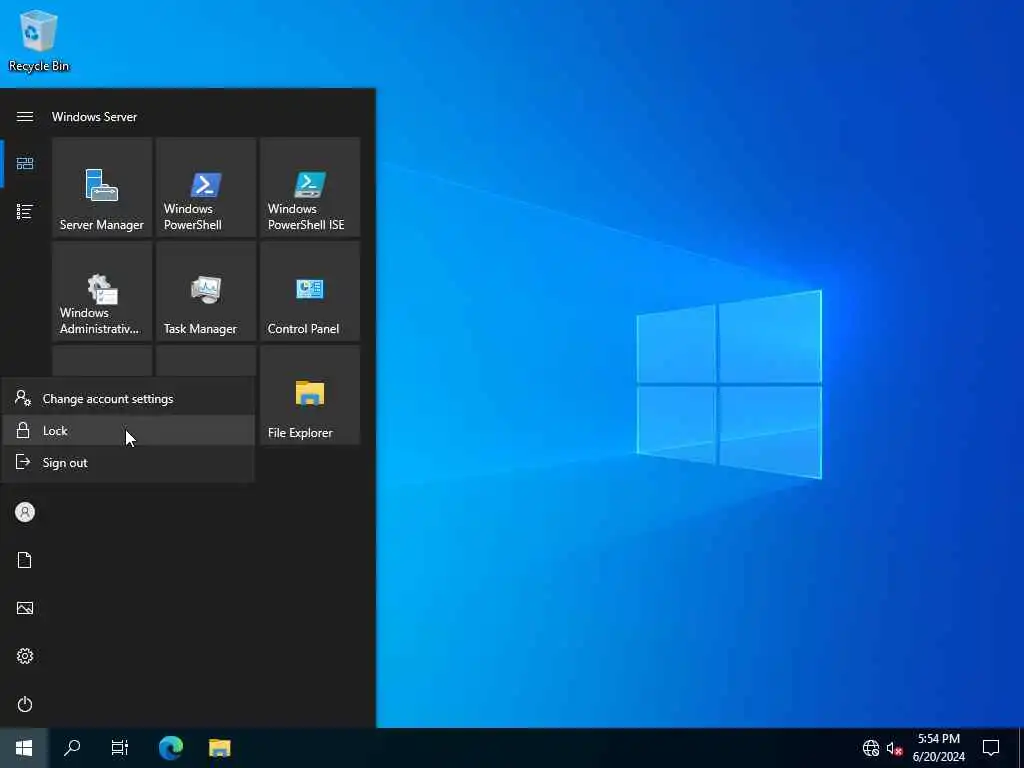
Task: Open the Server Manager tile
Action: click(x=102, y=187)
